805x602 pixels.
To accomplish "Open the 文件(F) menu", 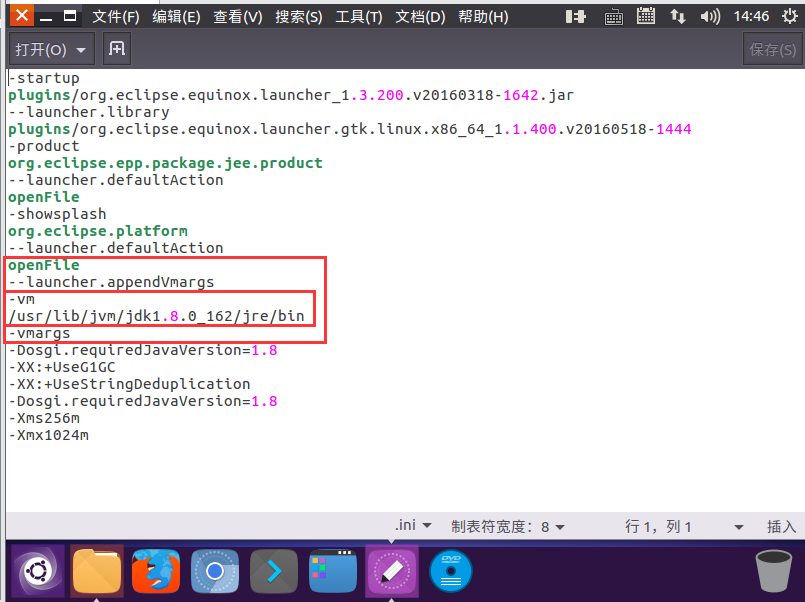I will pyautogui.click(x=116, y=17).
